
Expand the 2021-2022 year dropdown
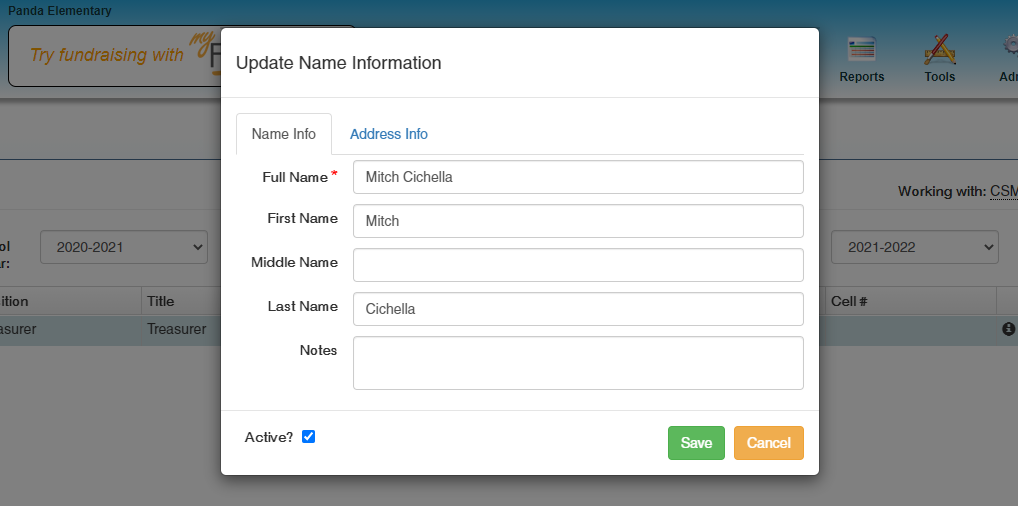pyautogui.click(x=915, y=247)
